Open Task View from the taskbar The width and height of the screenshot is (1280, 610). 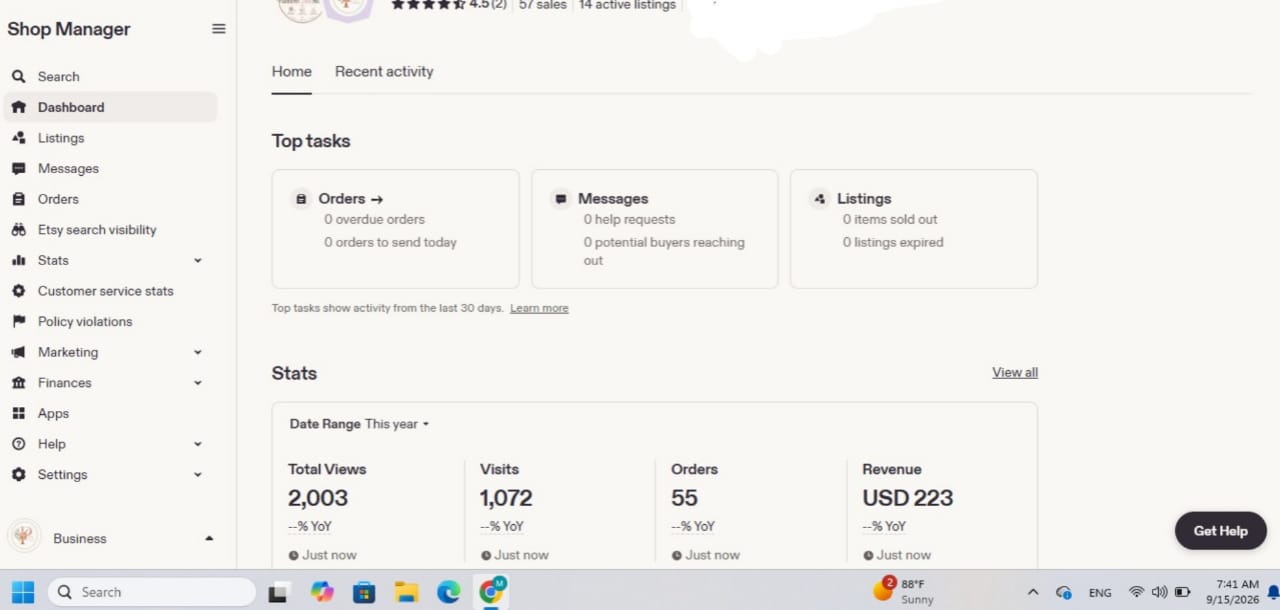(x=280, y=592)
